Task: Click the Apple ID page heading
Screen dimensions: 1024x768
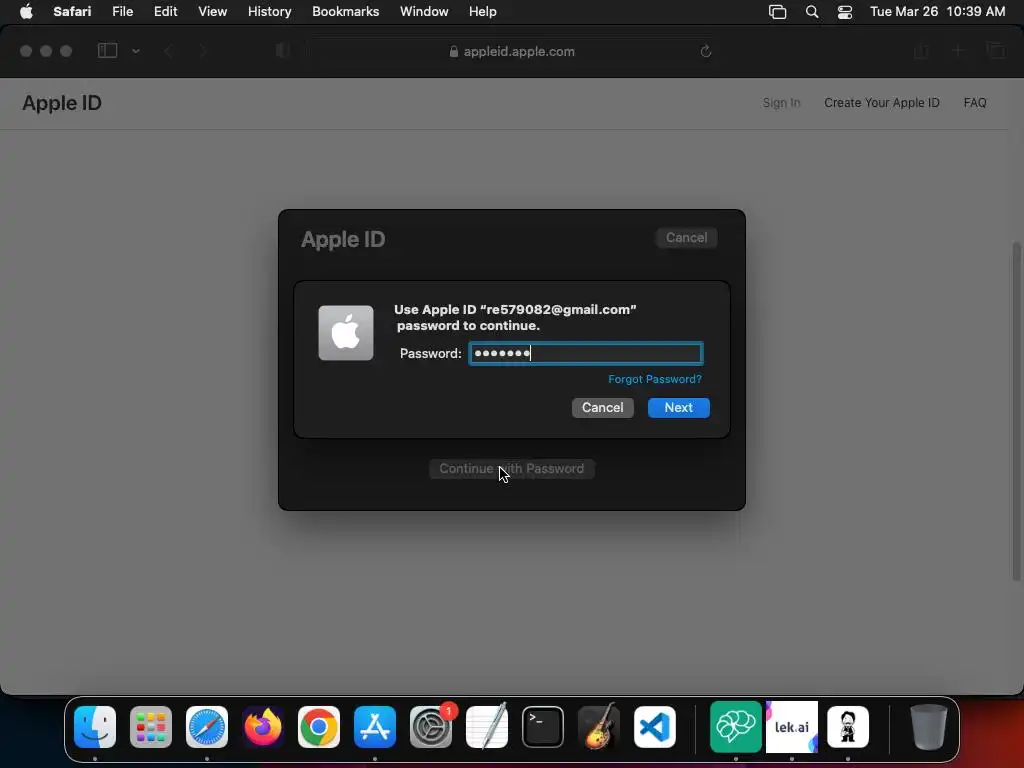Action: (62, 103)
